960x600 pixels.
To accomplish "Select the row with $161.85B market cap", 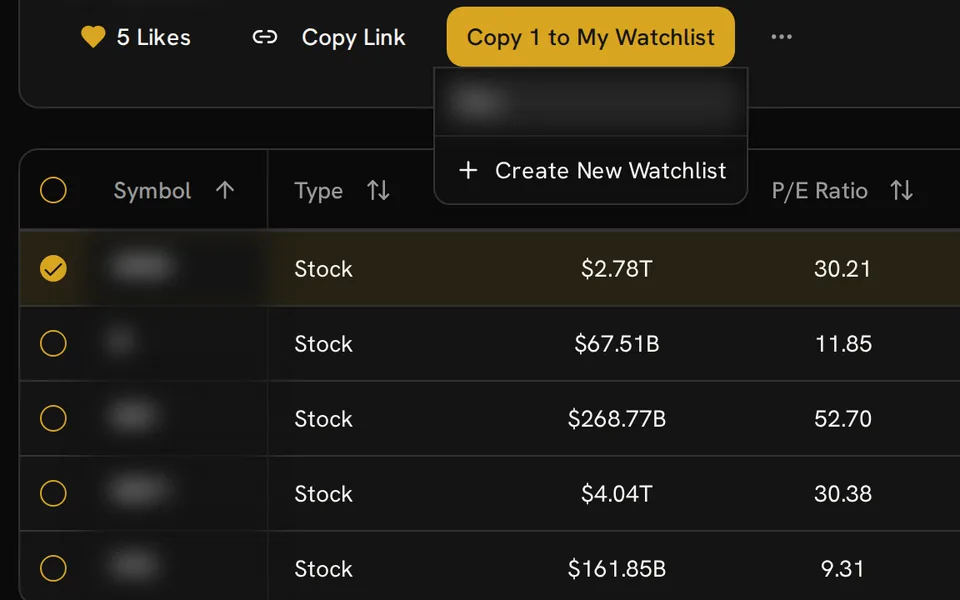I will (53, 569).
